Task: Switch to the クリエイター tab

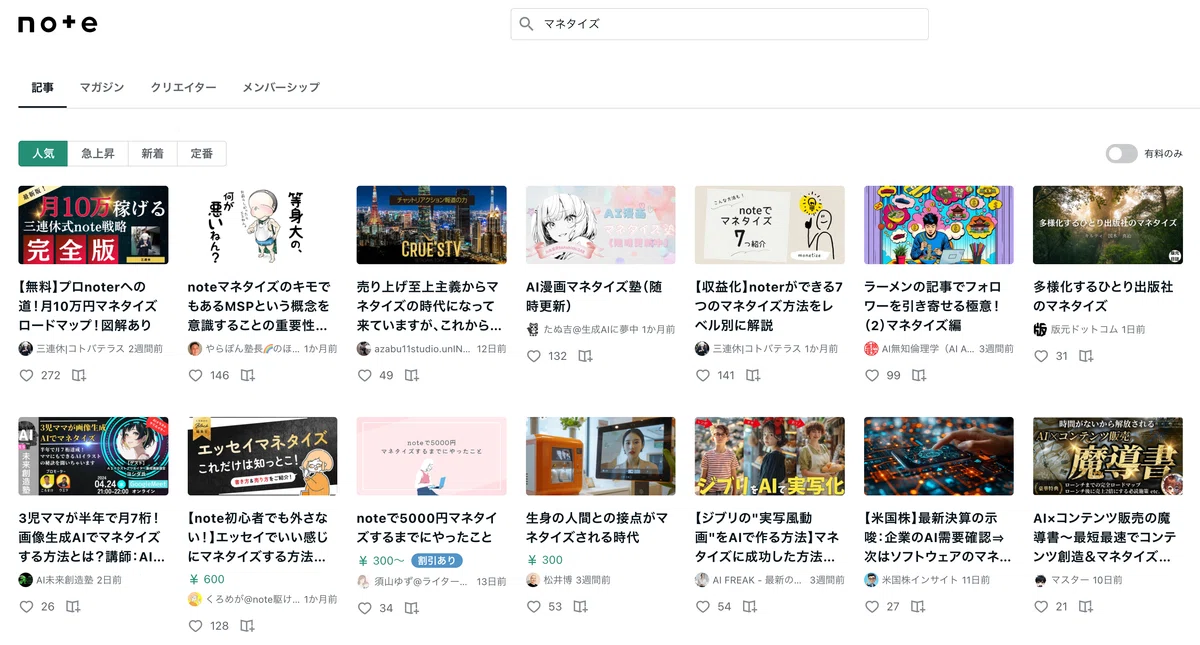Action: (183, 88)
